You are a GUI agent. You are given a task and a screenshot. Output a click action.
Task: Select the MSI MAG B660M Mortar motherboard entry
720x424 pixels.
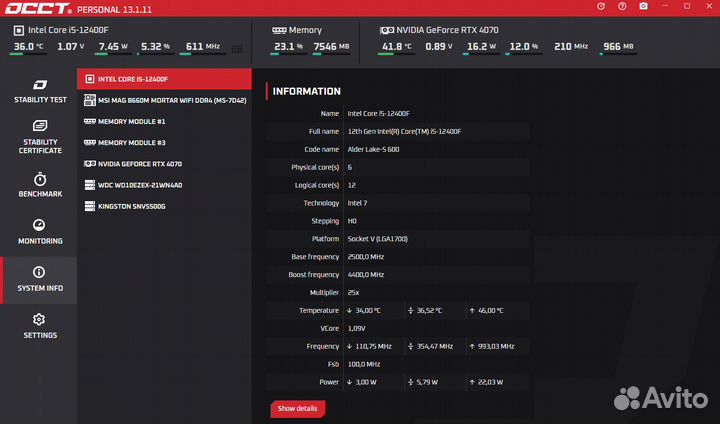pyautogui.click(x=164, y=99)
